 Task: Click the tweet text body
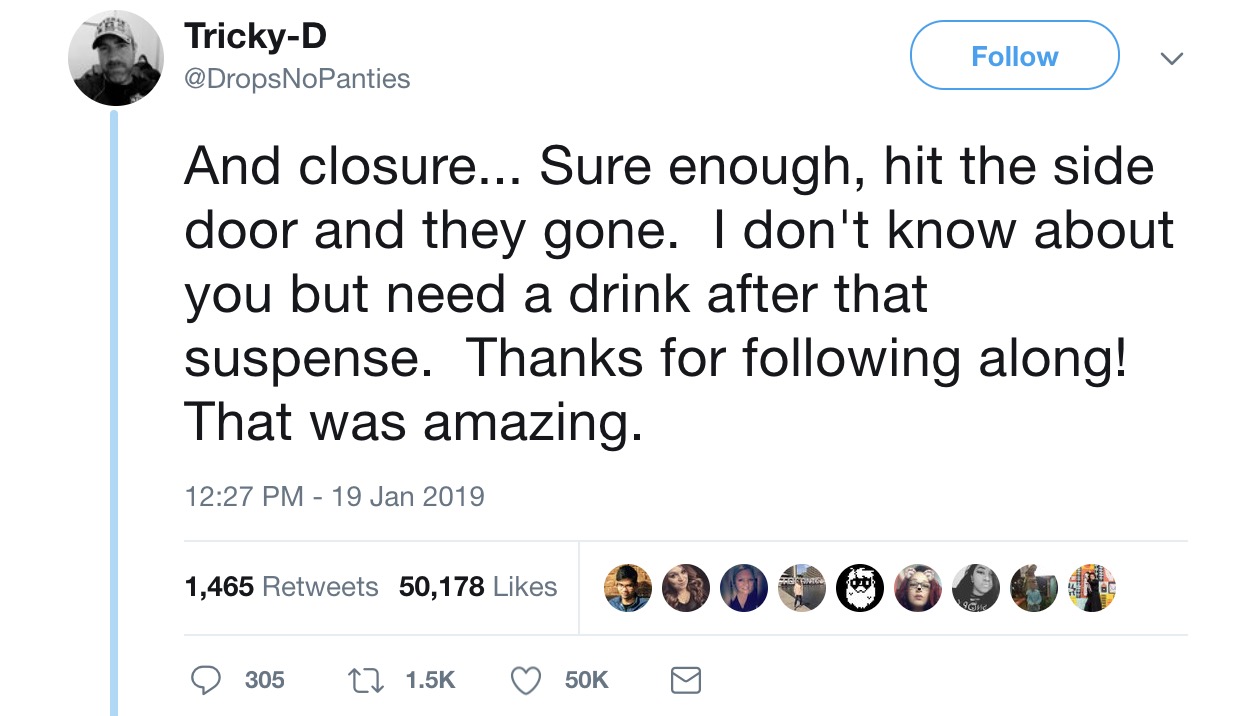click(x=670, y=295)
